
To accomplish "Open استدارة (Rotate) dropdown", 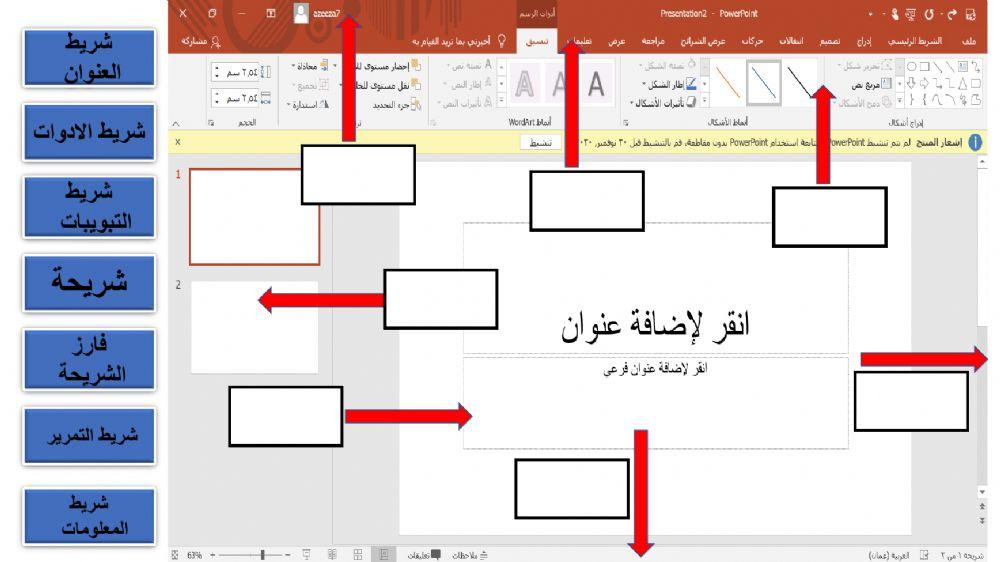I will pyautogui.click(x=308, y=105).
